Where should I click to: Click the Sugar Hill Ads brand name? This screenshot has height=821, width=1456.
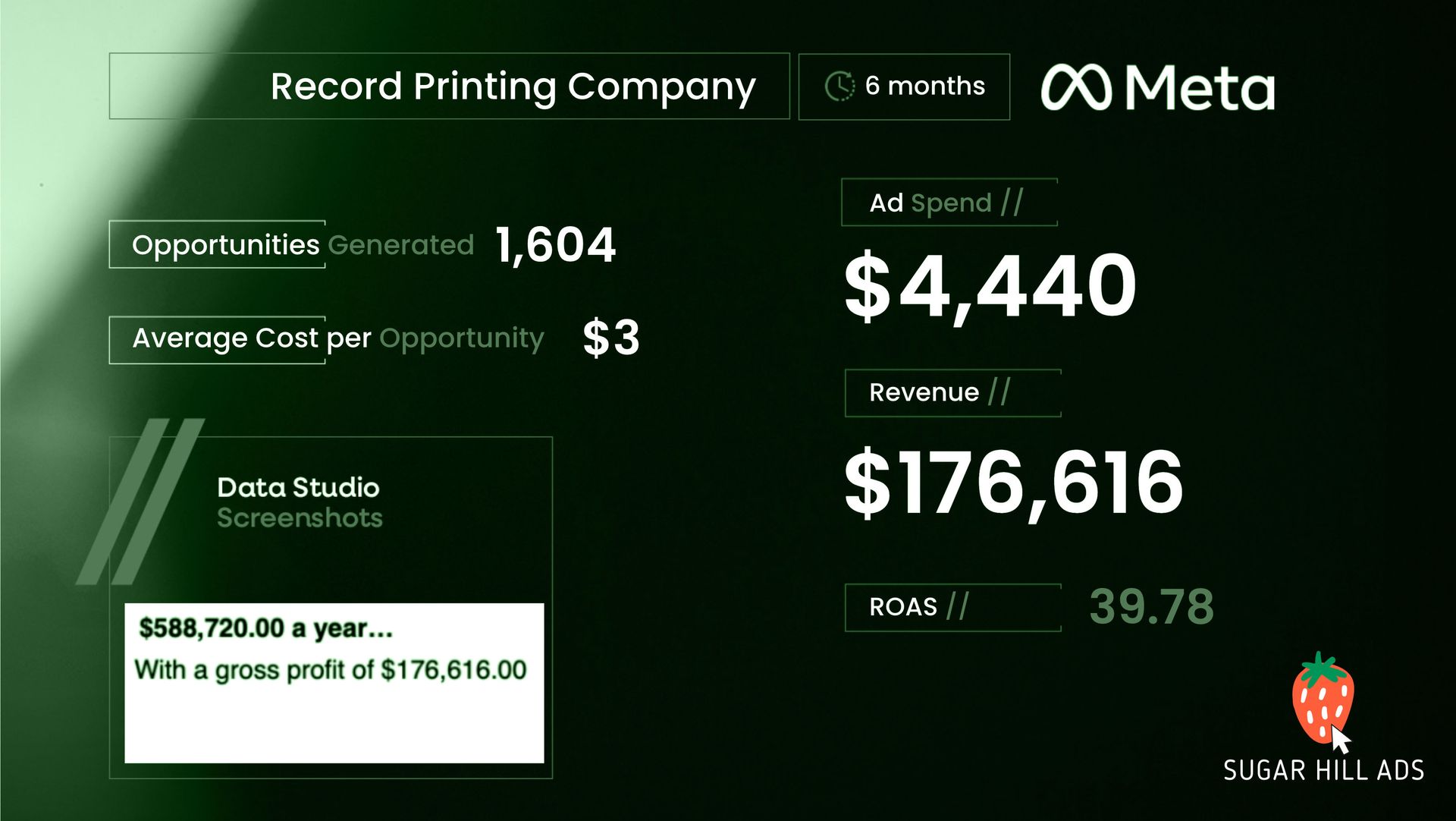coord(1323,771)
